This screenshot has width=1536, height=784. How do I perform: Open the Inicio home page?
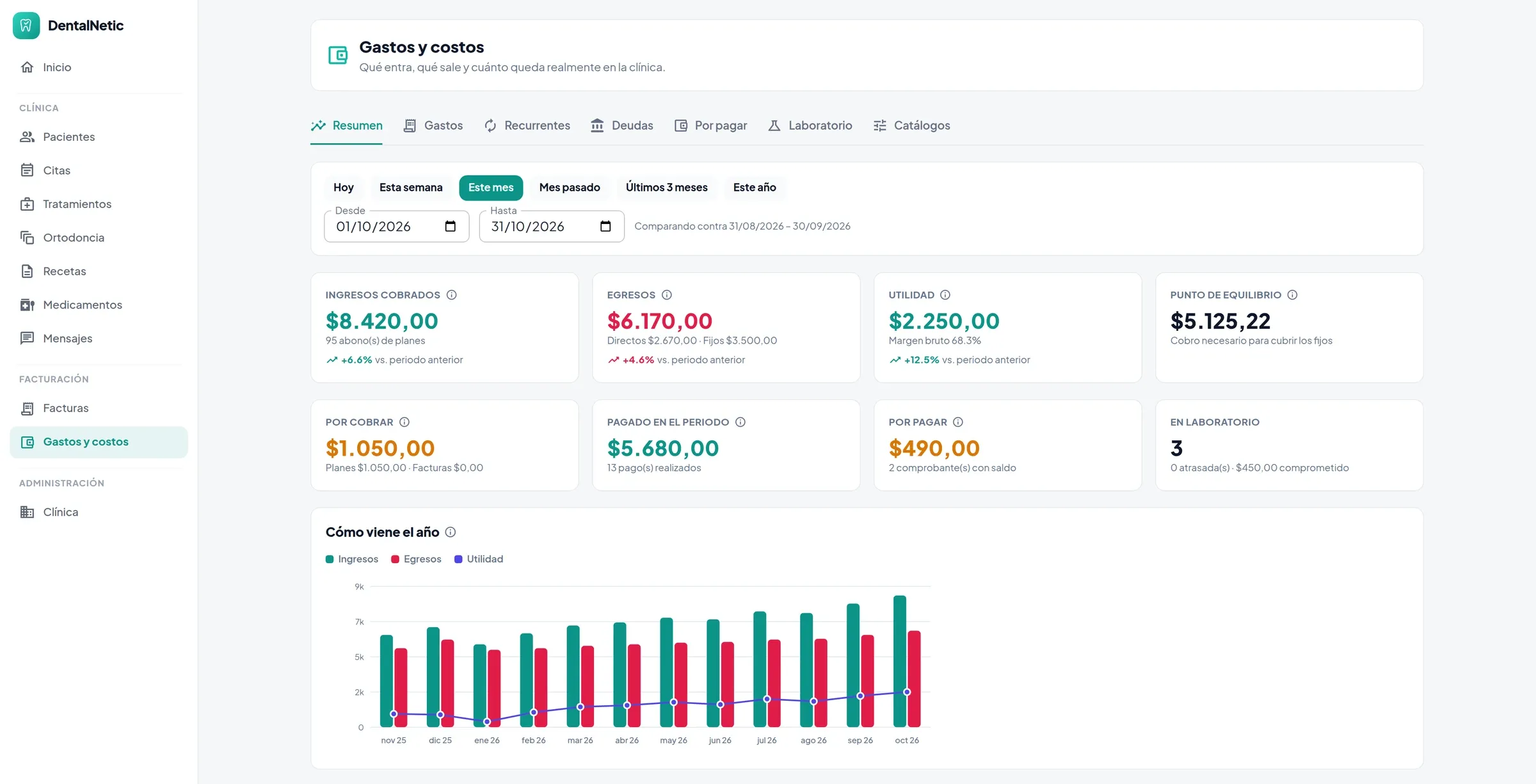99,67
